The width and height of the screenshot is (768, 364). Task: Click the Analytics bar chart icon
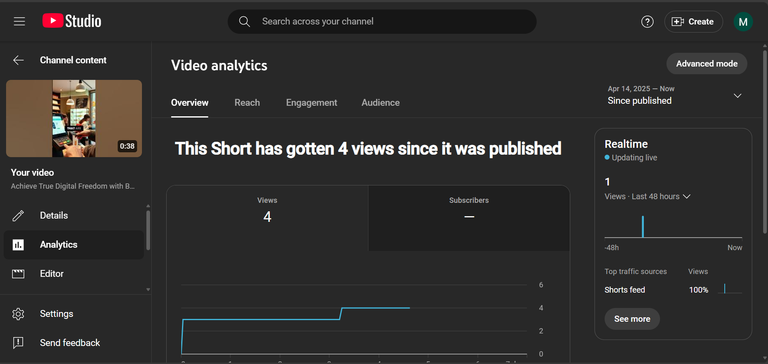(x=18, y=244)
